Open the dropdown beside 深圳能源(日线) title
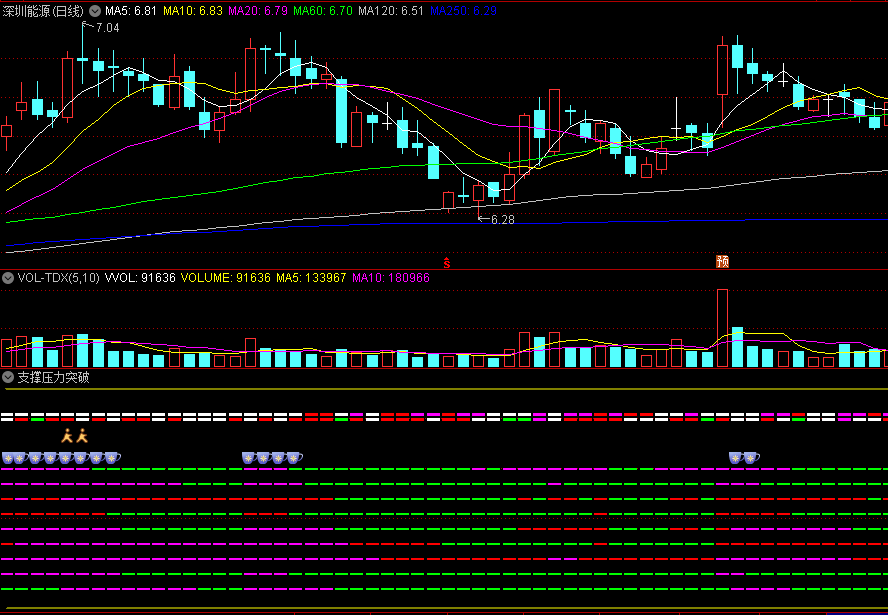Image resolution: width=888 pixels, height=615 pixels. pos(95,11)
